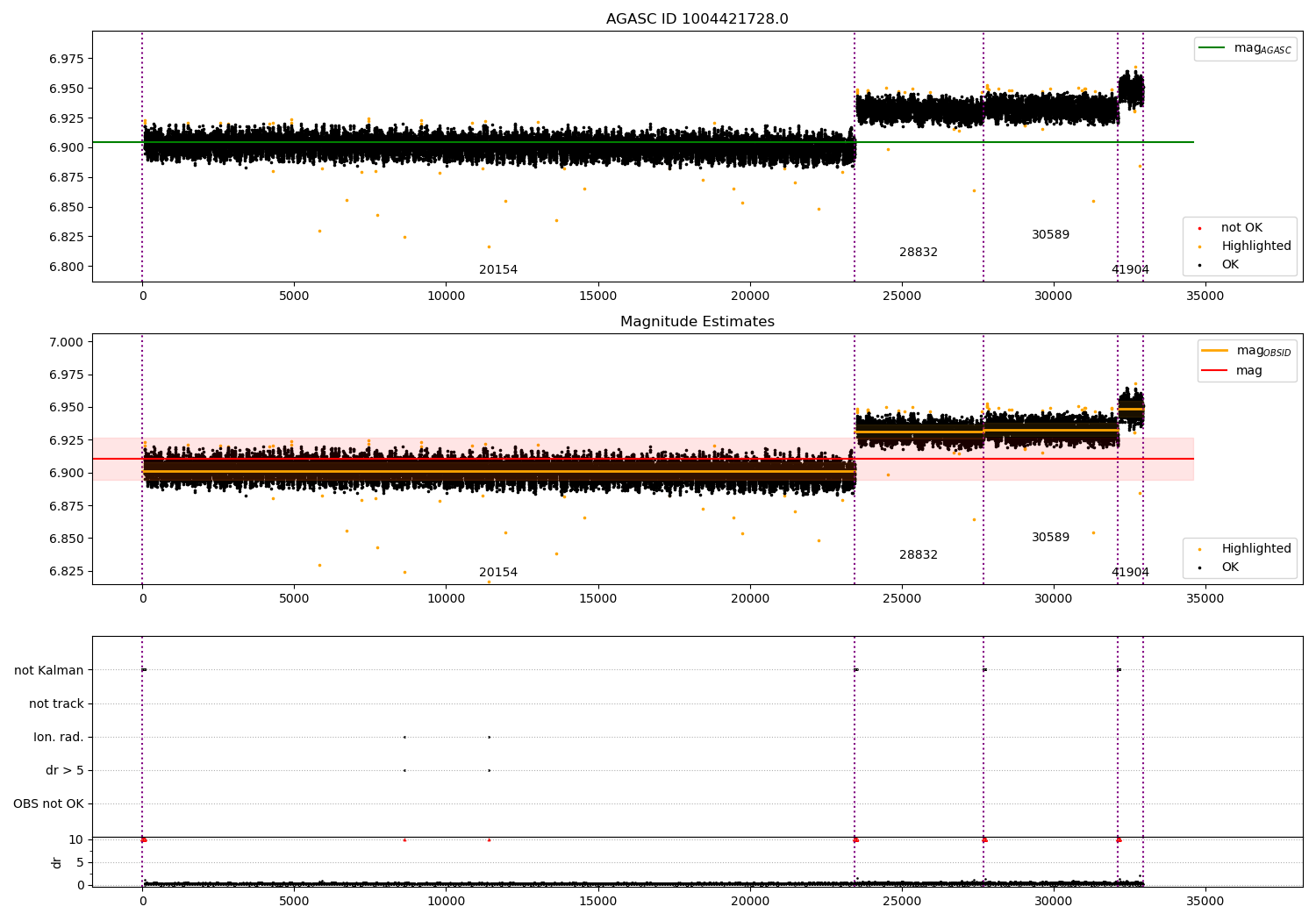Image resolution: width=1316 pixels, height=921 pixels.
Task: Select 'Highlighted' legend entry in the top plot
Action: [1255, 246]
